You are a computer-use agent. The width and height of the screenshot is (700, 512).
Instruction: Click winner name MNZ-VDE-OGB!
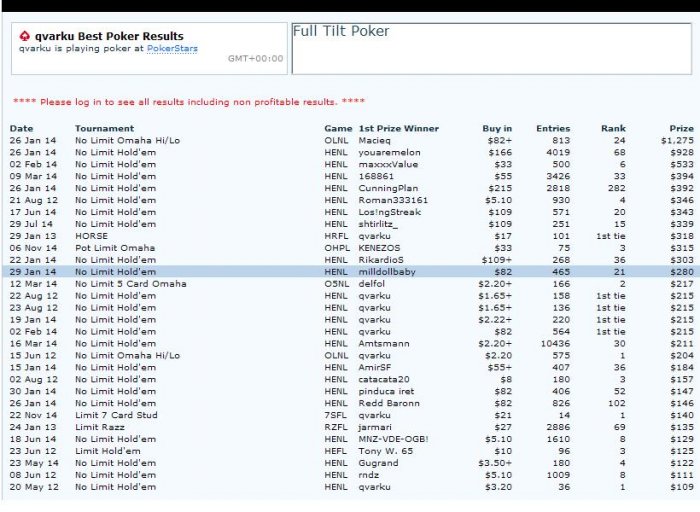[x=394, y=439]
